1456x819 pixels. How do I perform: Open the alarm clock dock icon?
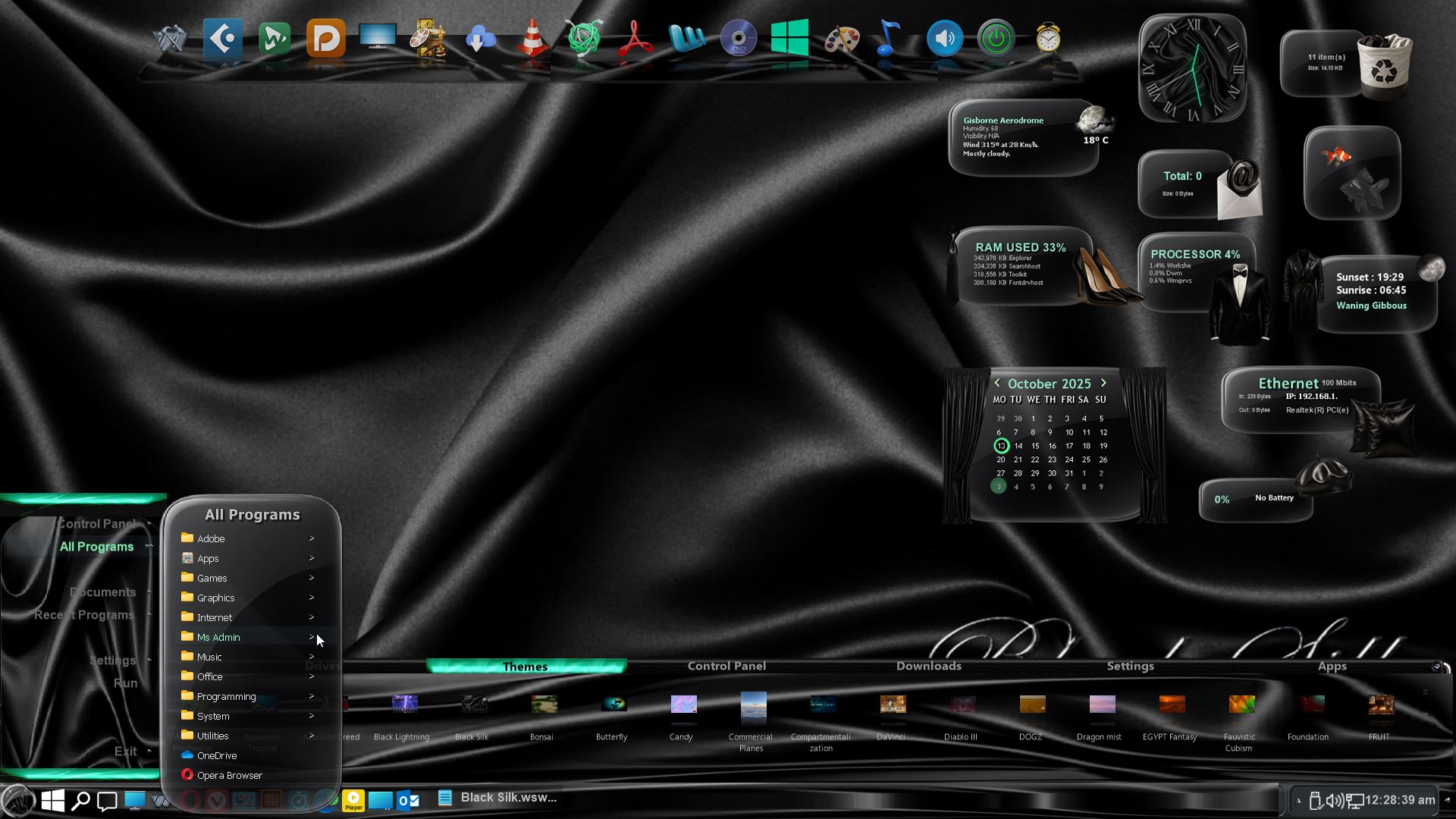click(x=1048, y=38)
